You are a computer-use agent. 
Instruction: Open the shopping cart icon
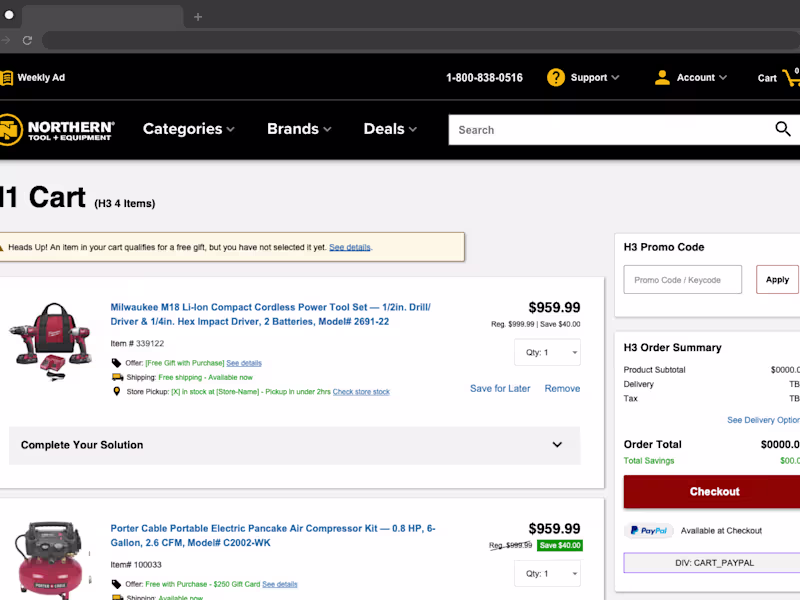point(792,78)
